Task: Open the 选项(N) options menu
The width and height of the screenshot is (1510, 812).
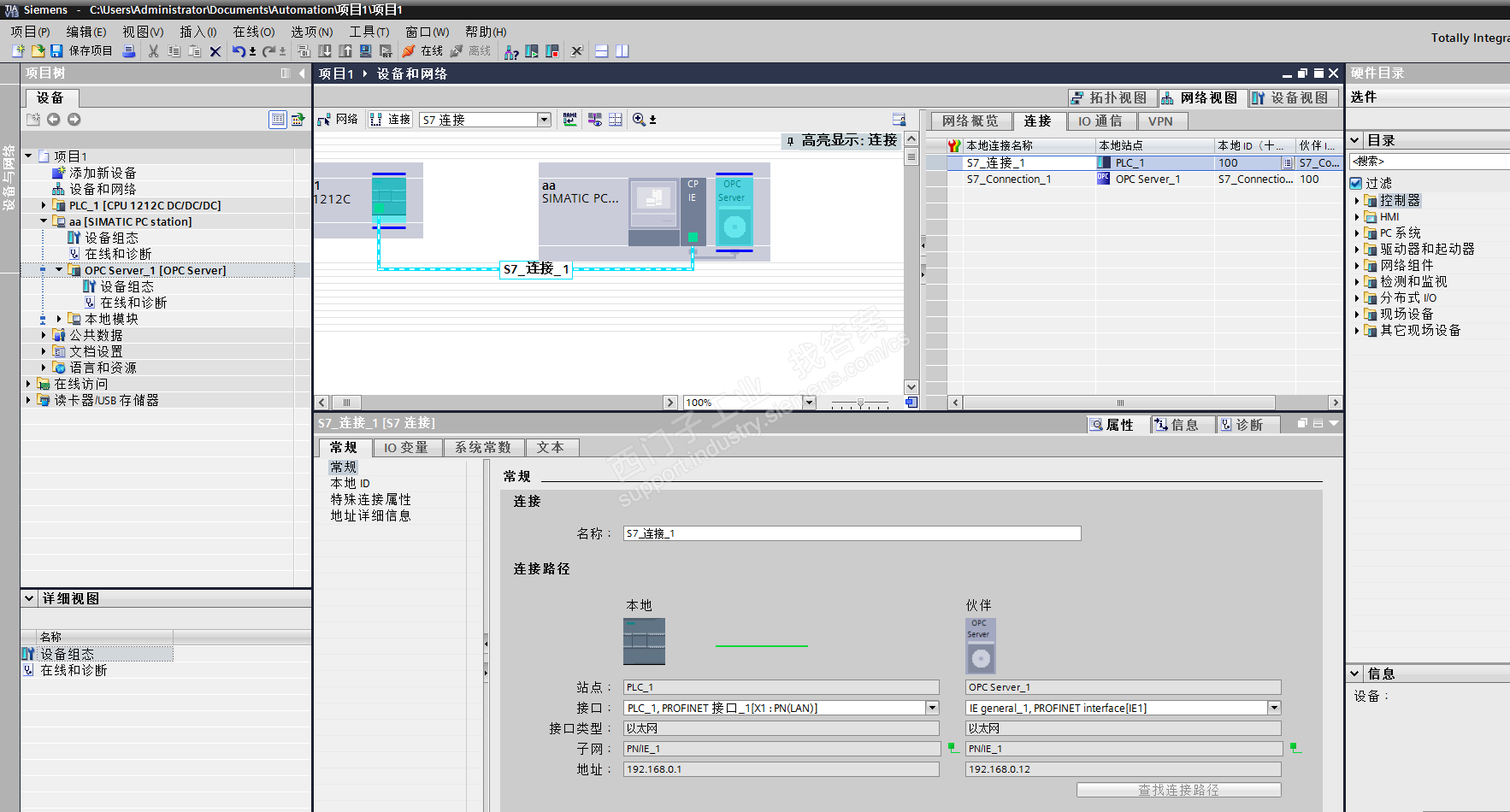Action: (312, 32)
